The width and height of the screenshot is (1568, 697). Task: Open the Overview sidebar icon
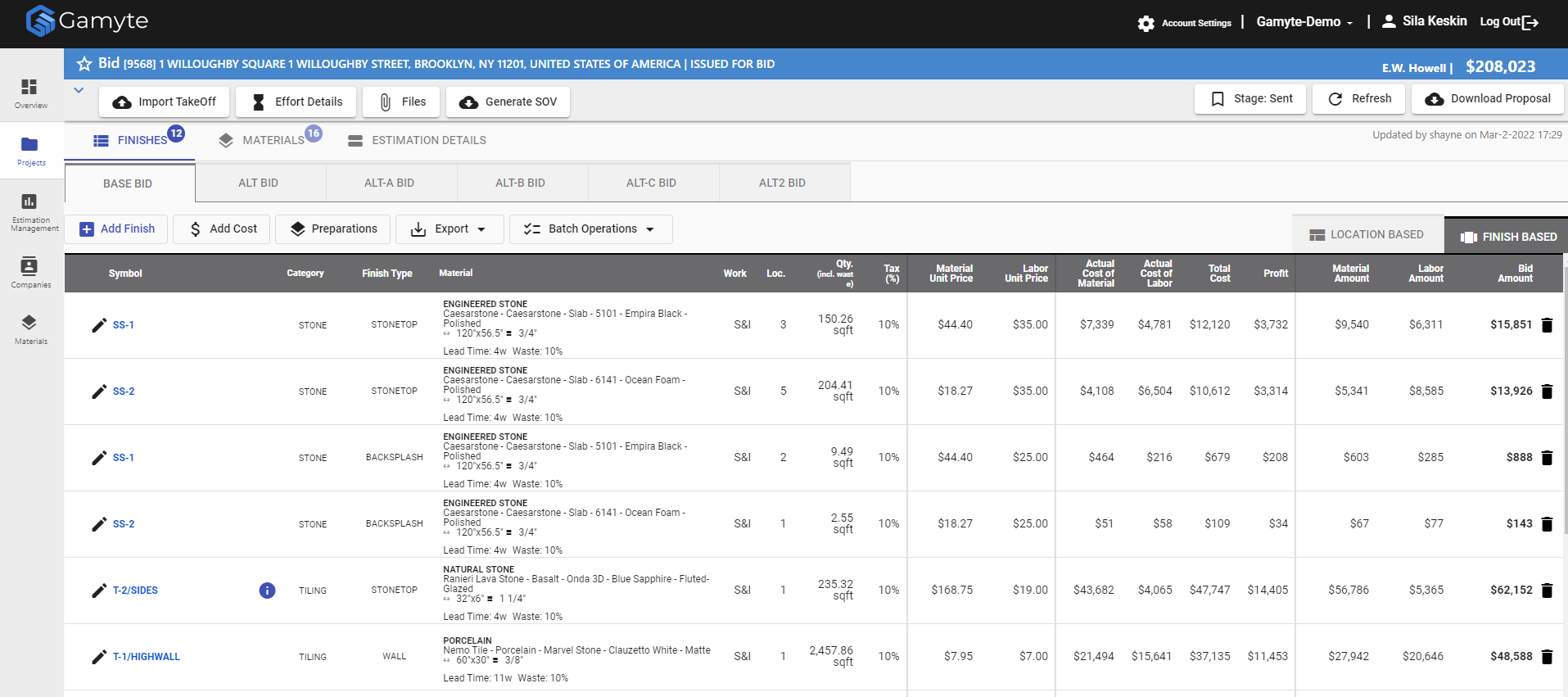click(x=30, y=93)
